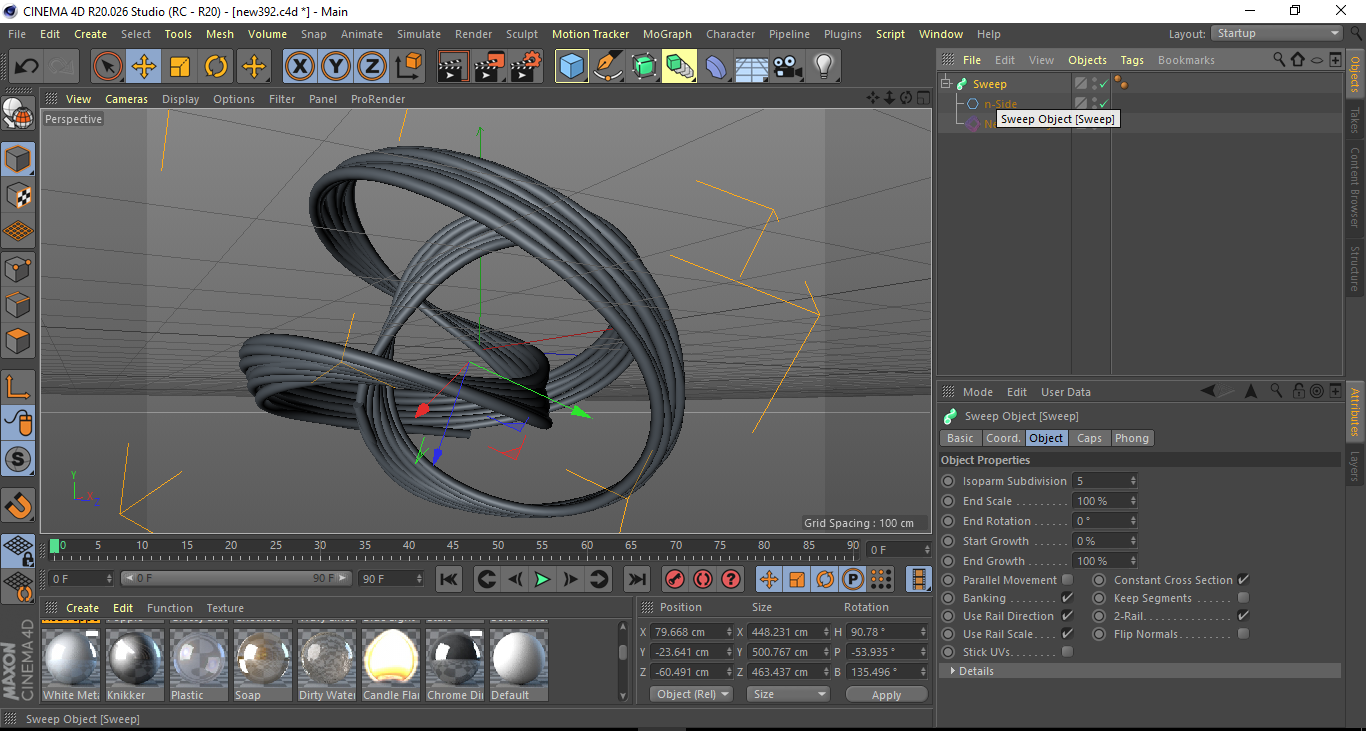This screenshot has width=1366, height=731.
Task: Open Edit Render Settings icon
Action: tap(526, 67)
